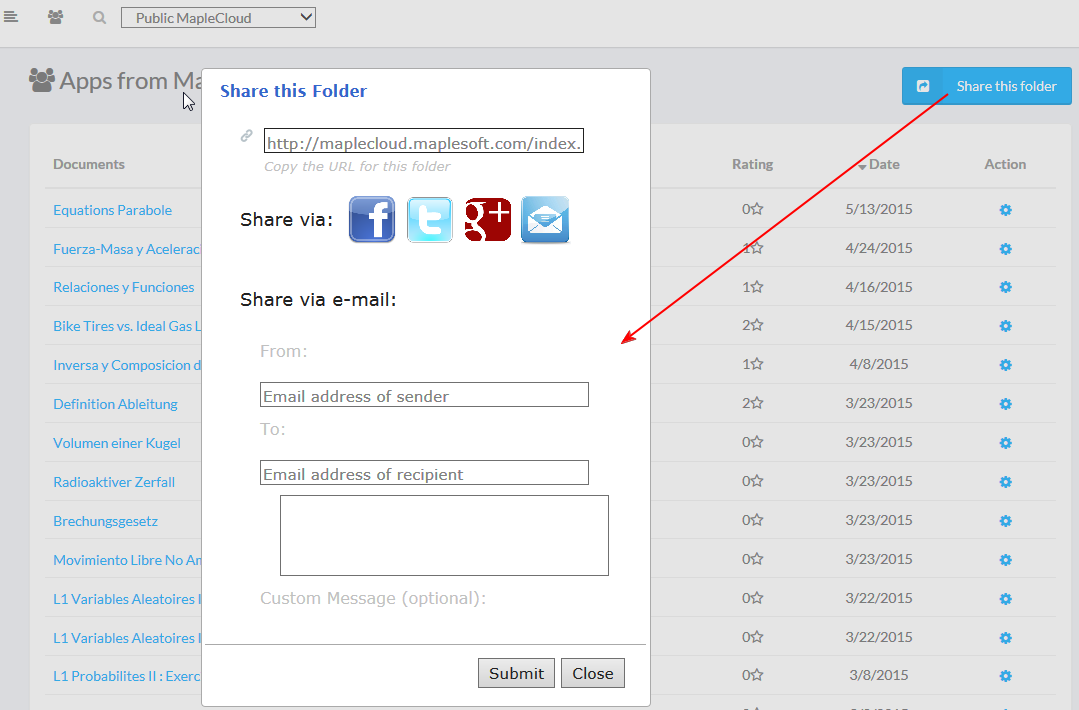1079x710 pixels.
Task: Click the Documents column header
Action: [89, 164]
